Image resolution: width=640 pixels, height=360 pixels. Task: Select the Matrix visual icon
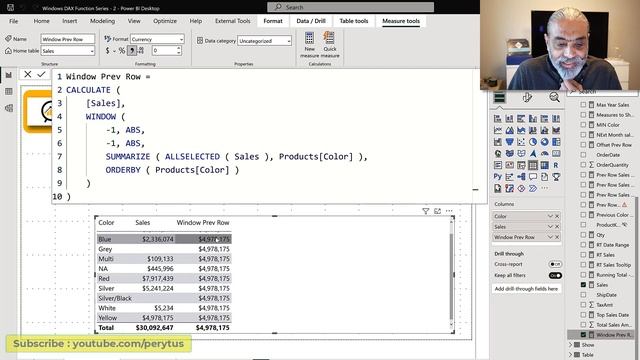pos(544,165)
